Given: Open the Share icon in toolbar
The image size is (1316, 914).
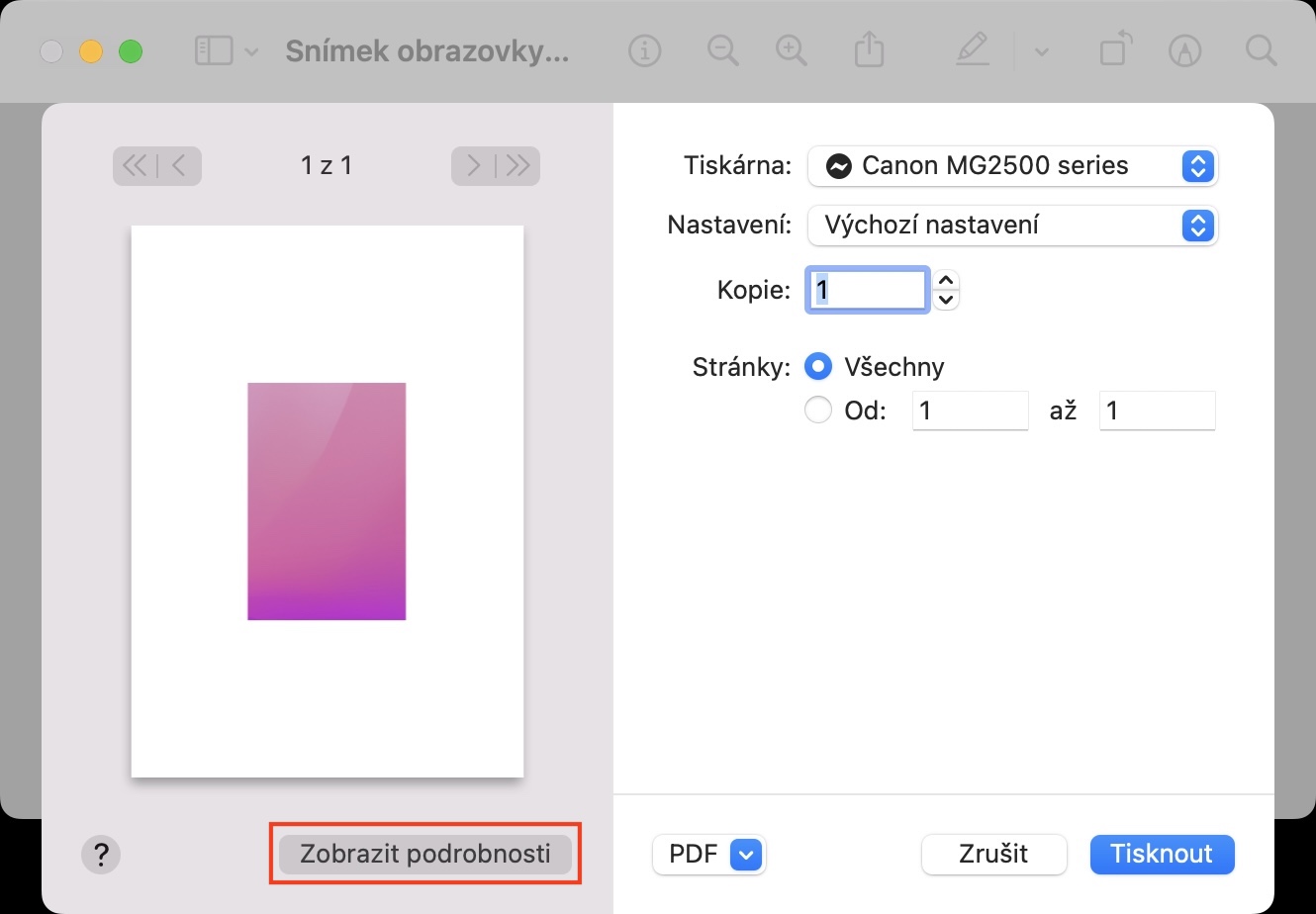Looking at the screenshot, I should pyautogui.click(x=869, y=50).
